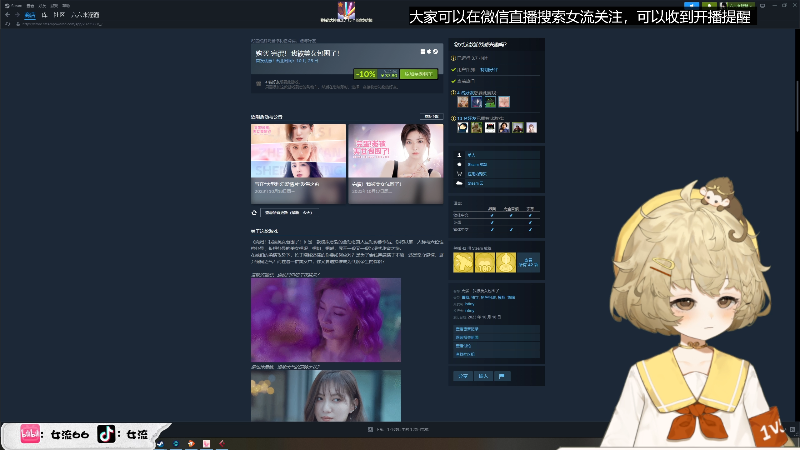This screenshot has width=800, height=450.
Task: Open the pink fourth taskbar icon
Action: (207, 443)
